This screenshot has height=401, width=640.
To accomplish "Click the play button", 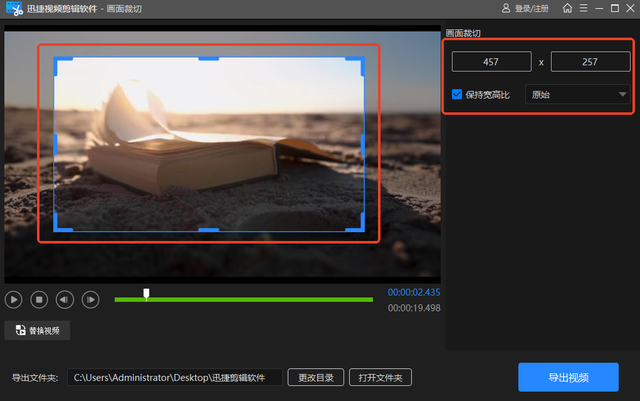I will pyautogui.click(x=13, y=300).
